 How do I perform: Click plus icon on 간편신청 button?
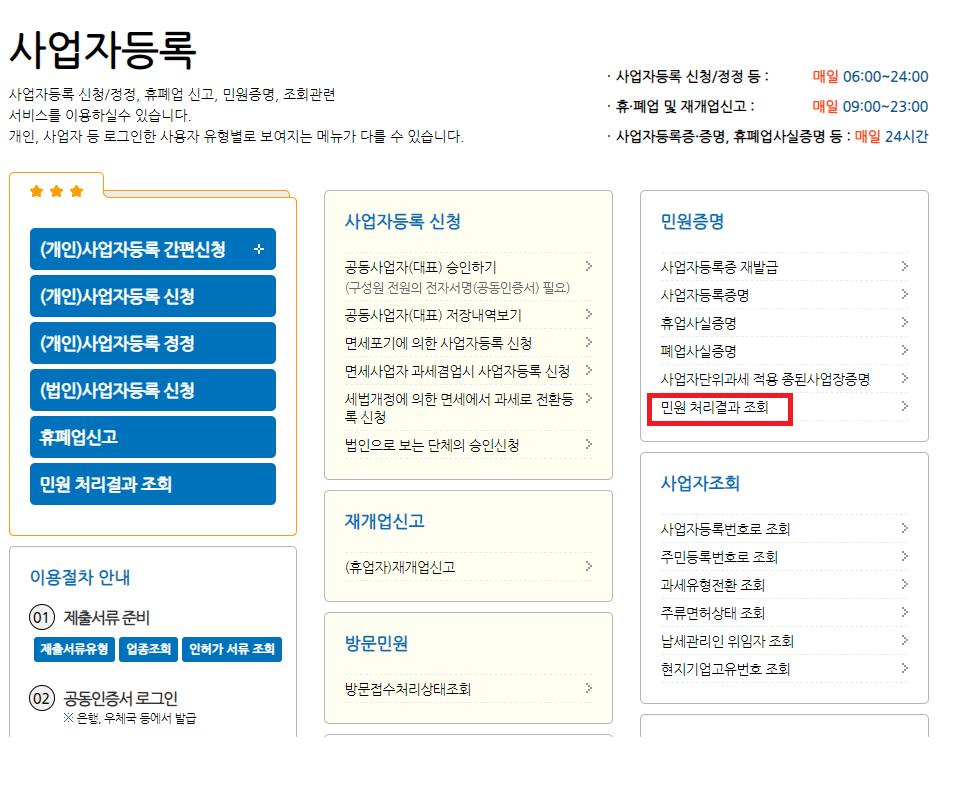click(259, 249)
